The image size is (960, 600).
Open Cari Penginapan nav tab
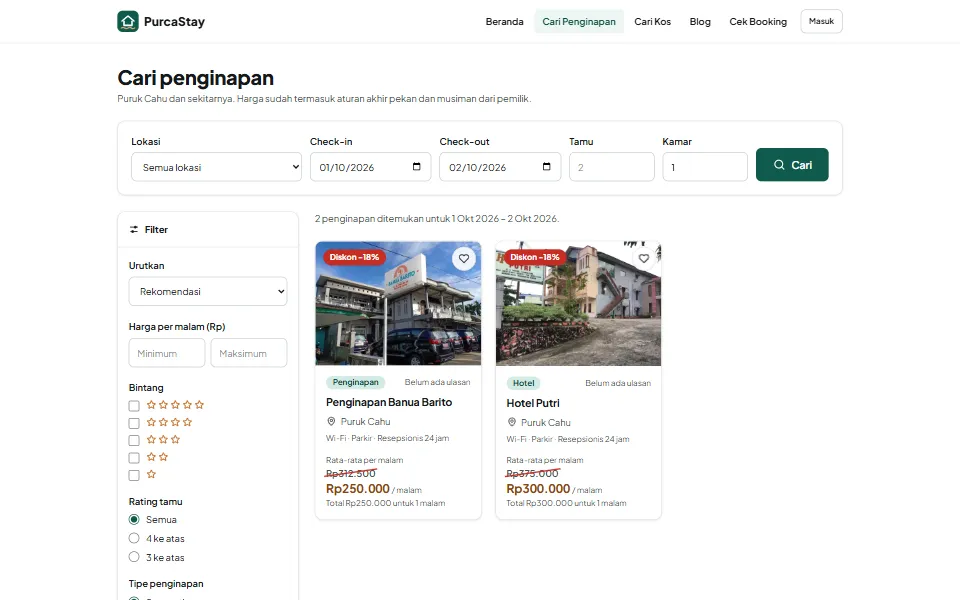[579, 21]
